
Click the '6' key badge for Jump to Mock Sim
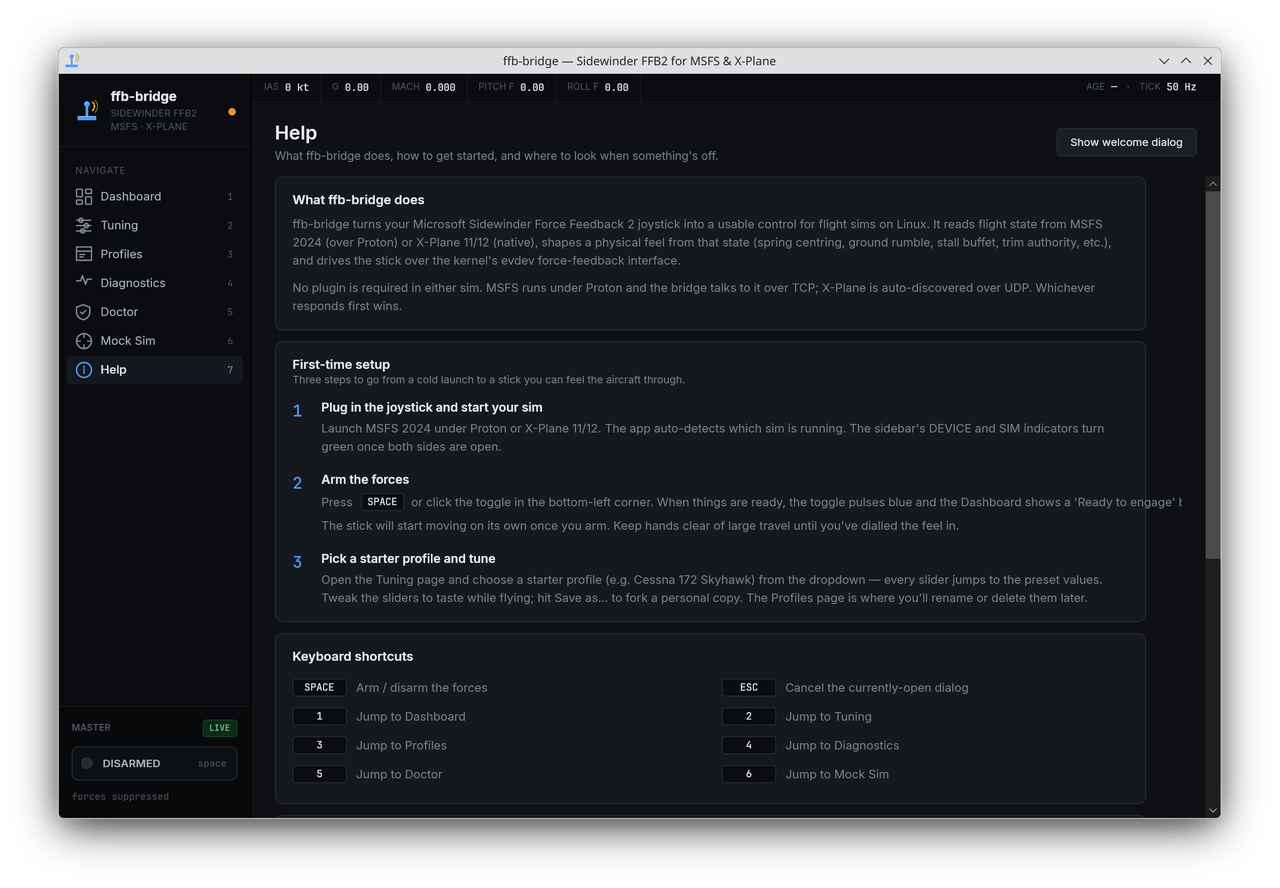(749, 775)
